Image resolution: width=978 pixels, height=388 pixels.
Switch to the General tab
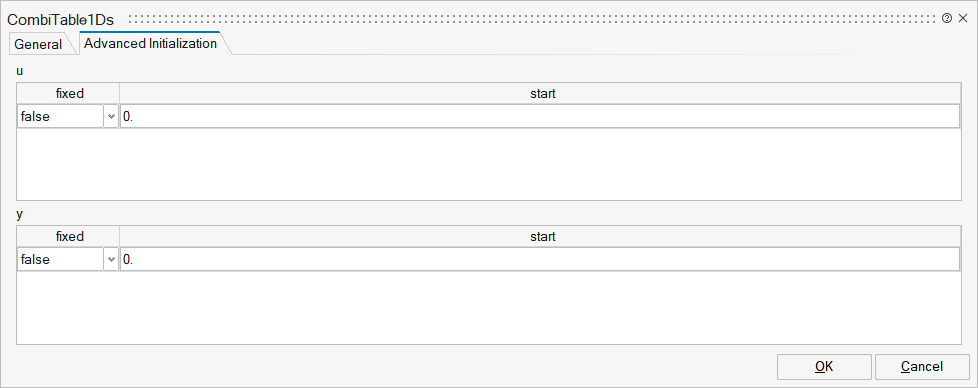pos(39,44)
